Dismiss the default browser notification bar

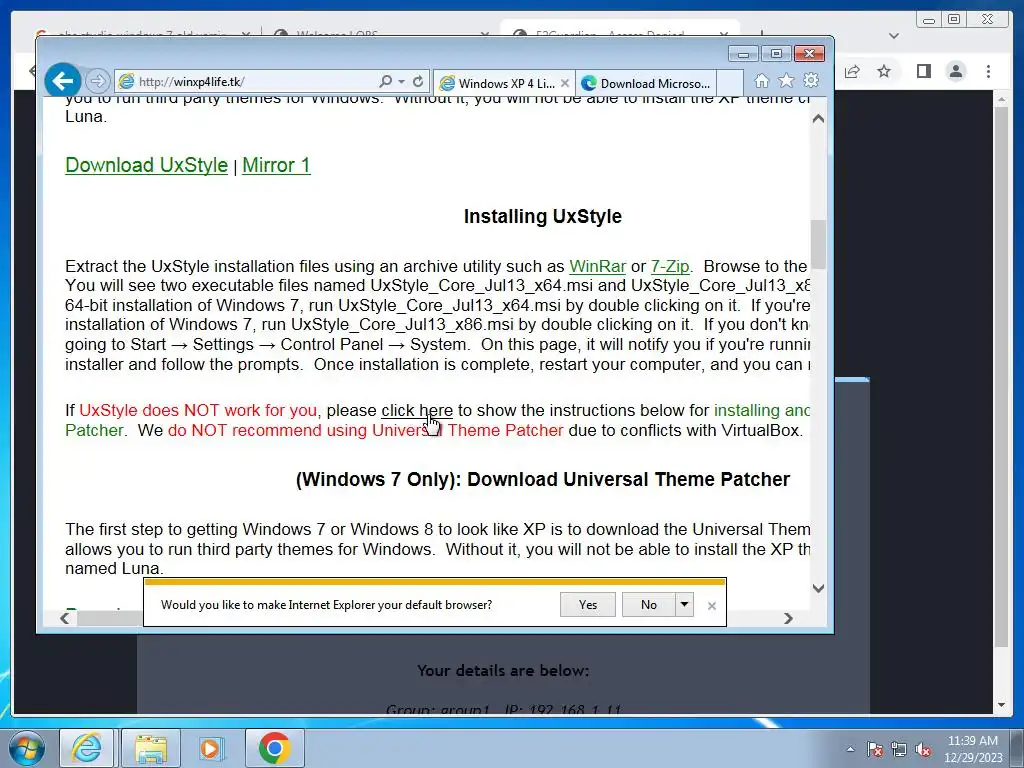pyautogui.click(x=712, y=606)
